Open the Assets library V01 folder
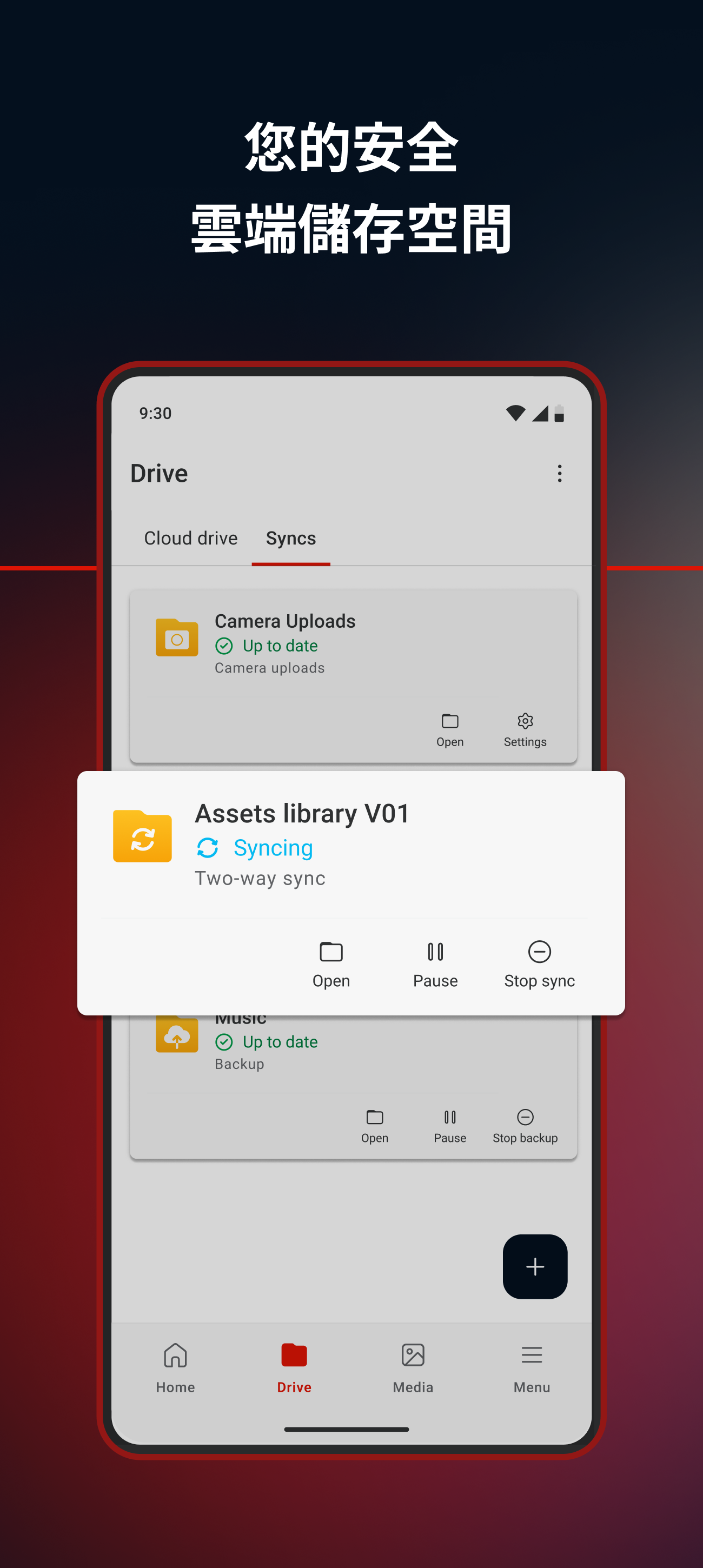Viewport: 703px width, 1568px height. point(331,965)
